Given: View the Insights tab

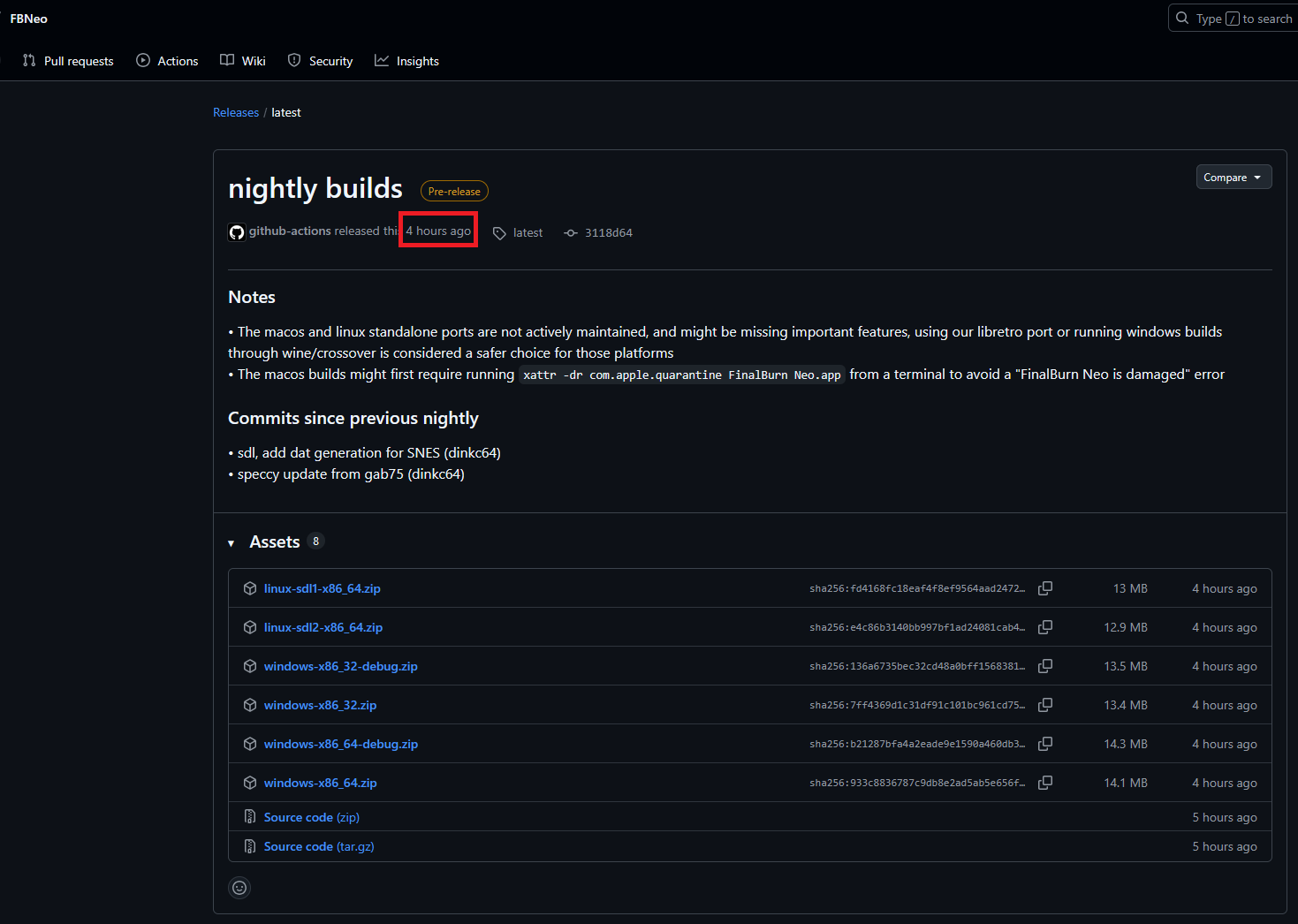Looking at the screenshot, I should coord(406,61).
